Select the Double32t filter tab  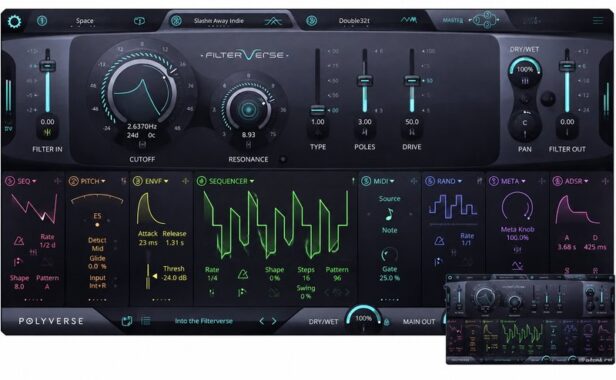point(354,20)
